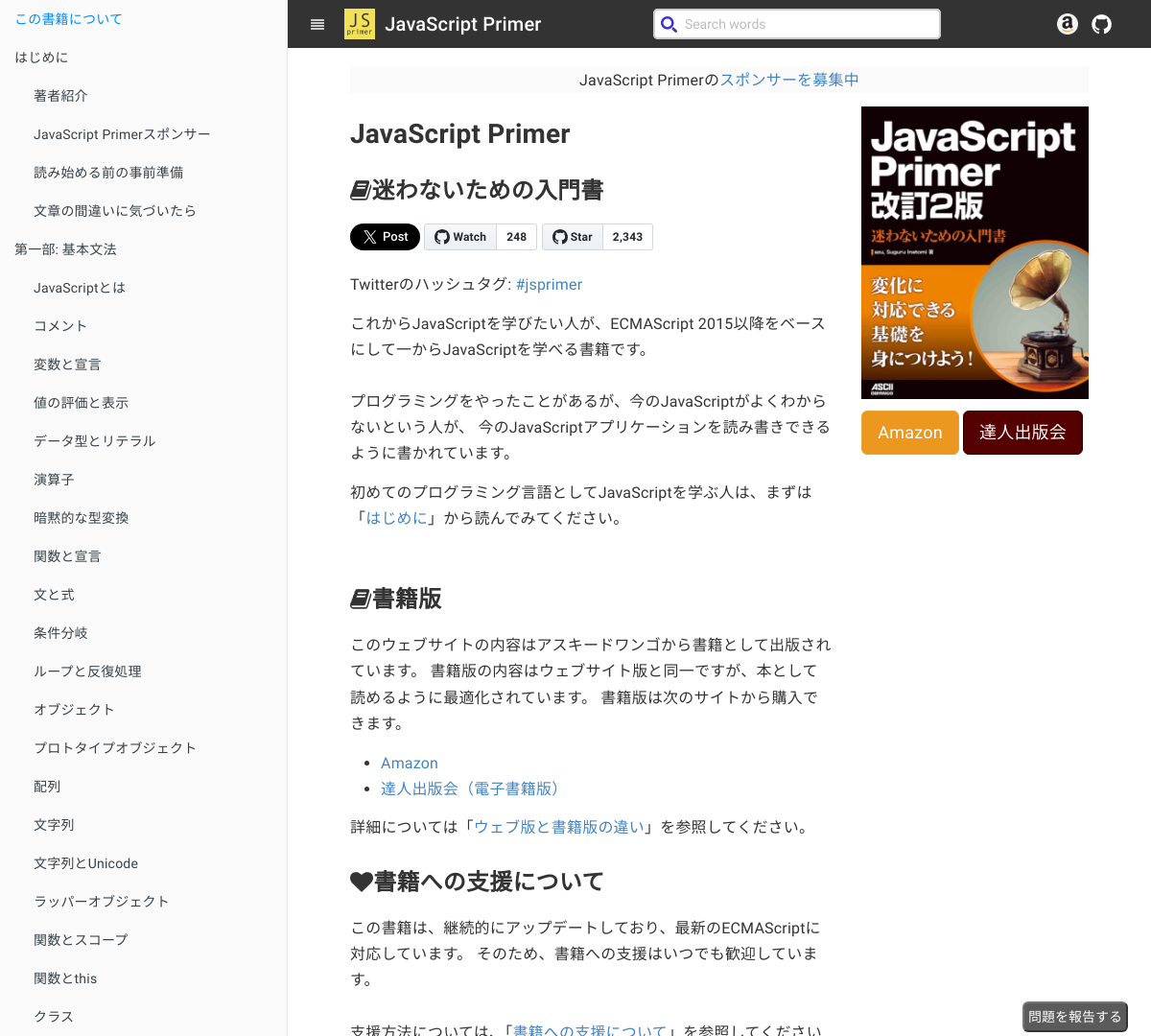
Task: Follow the スポンサーを募集中 link
Action: (x=789, y=81)
